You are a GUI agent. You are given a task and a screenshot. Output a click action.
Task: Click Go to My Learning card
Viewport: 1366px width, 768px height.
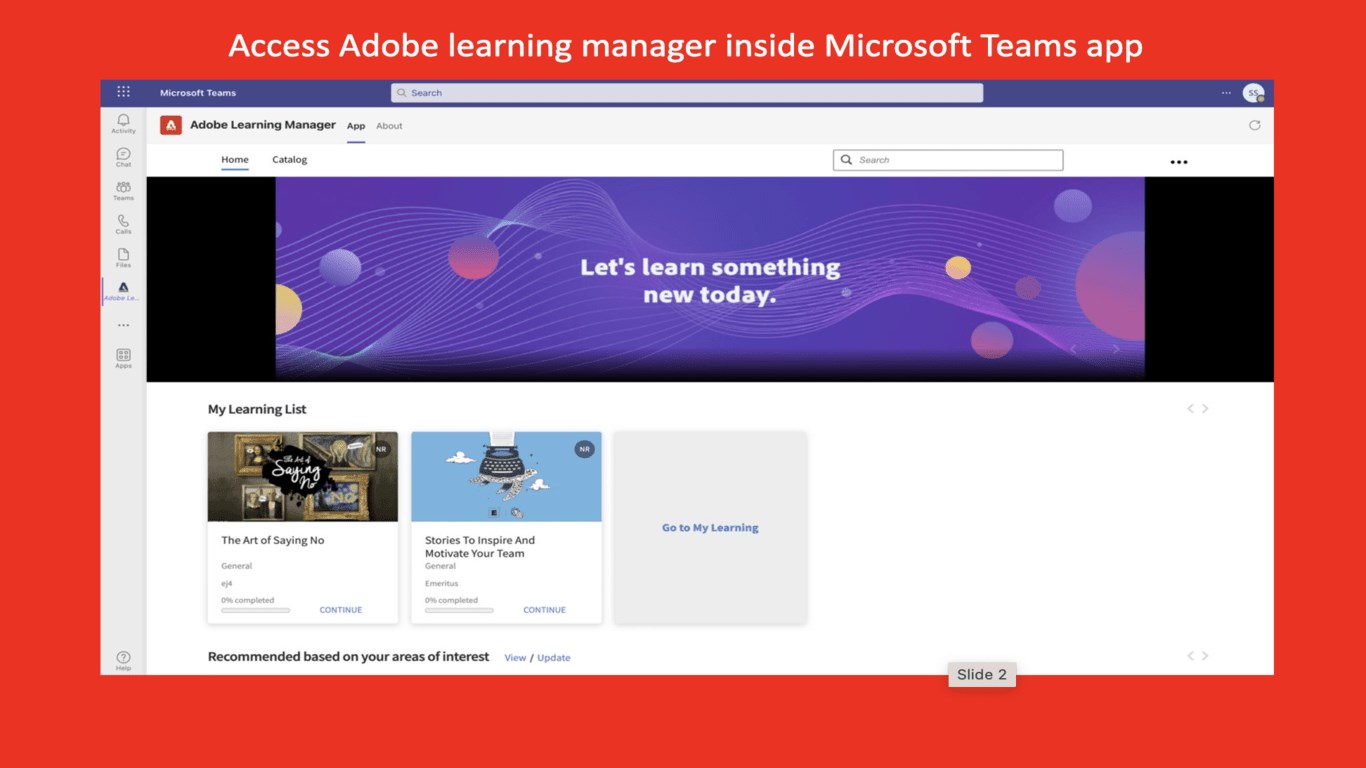(710, 528)
